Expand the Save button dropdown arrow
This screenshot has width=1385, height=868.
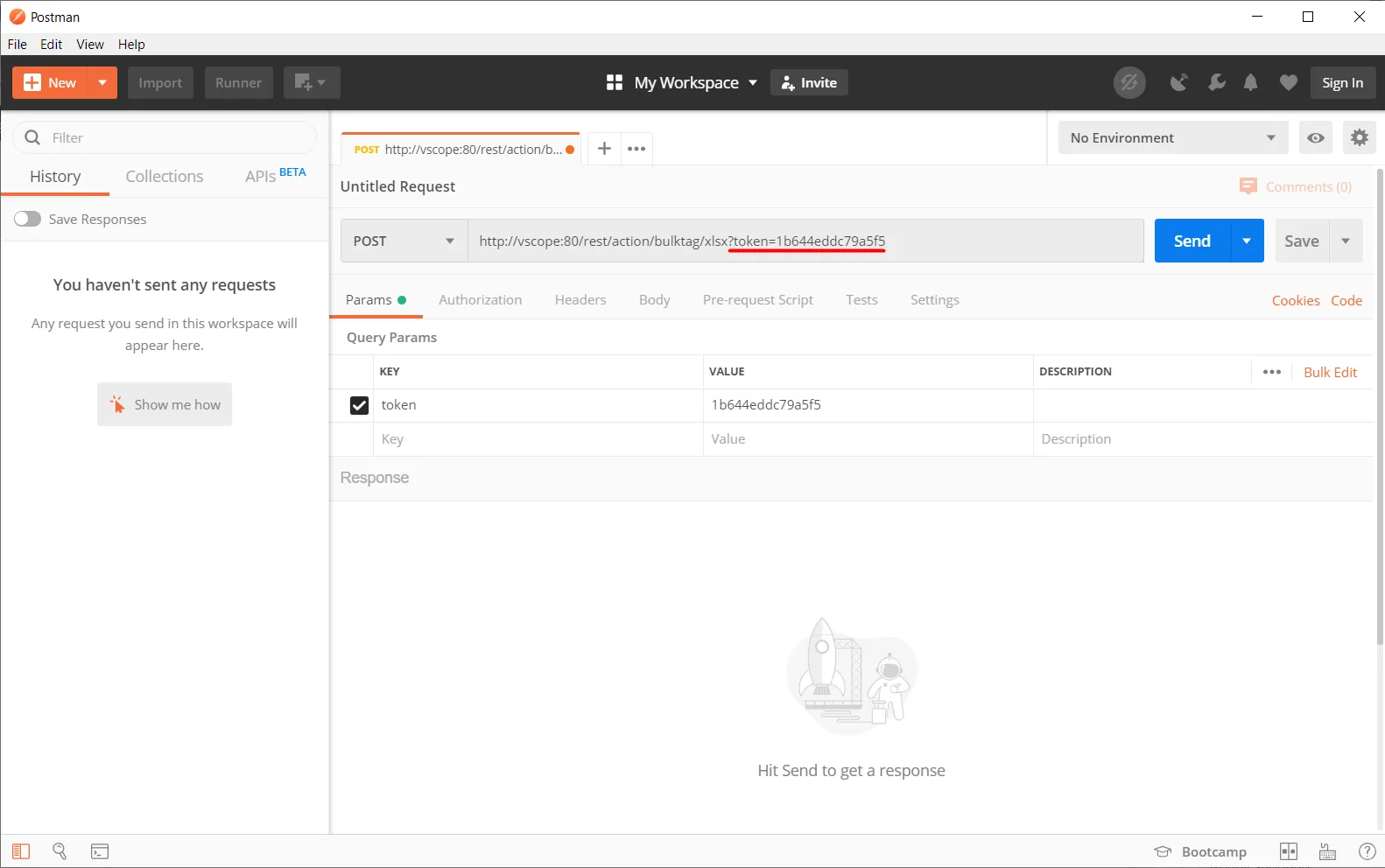coord(1346,241)
